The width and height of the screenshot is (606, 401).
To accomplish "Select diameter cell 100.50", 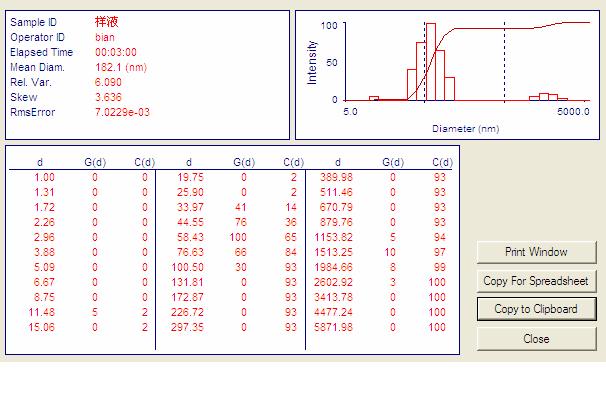I will point(187,267).
